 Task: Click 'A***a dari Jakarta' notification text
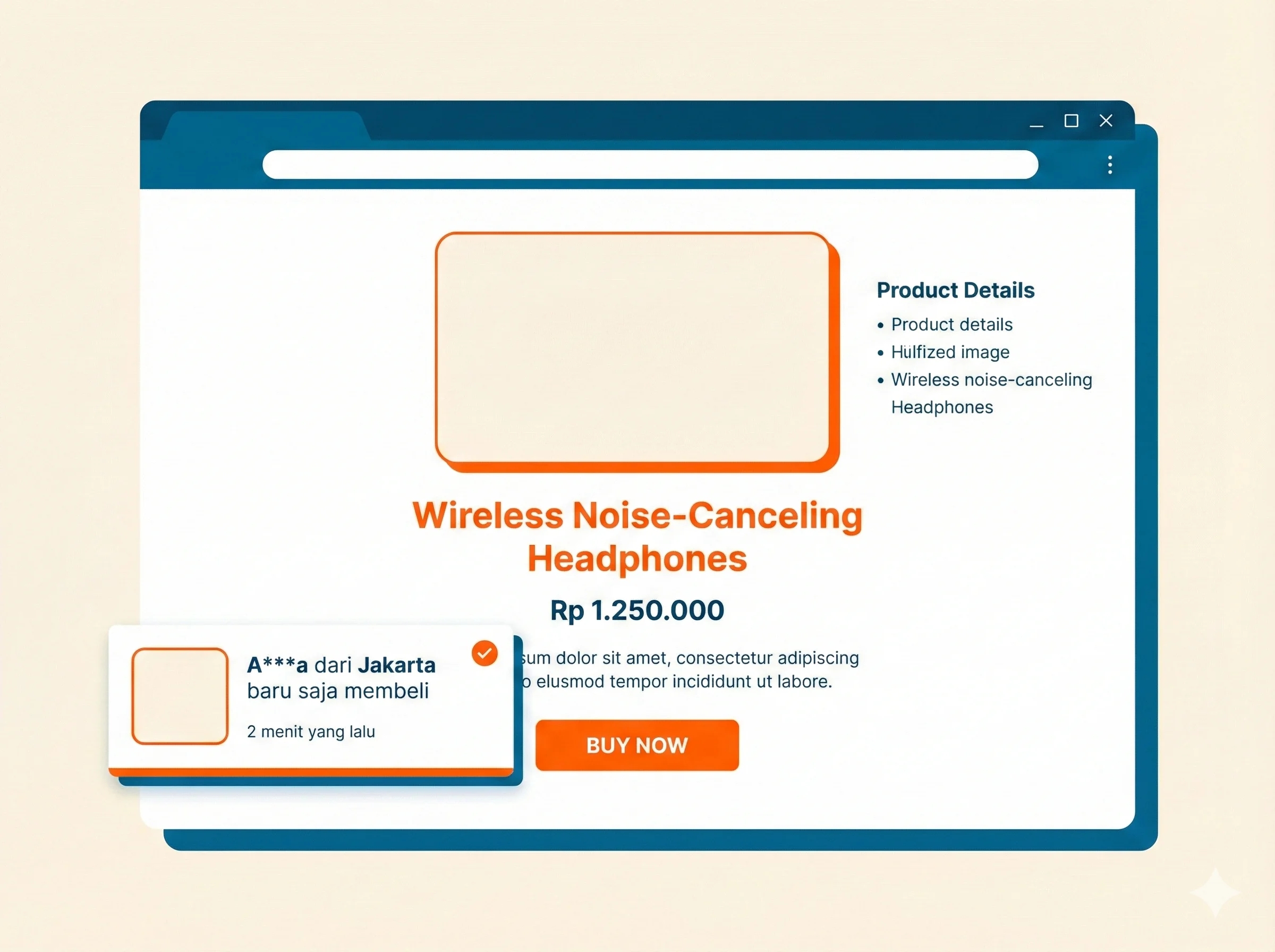pyautogui.click(x=341, y=665)
